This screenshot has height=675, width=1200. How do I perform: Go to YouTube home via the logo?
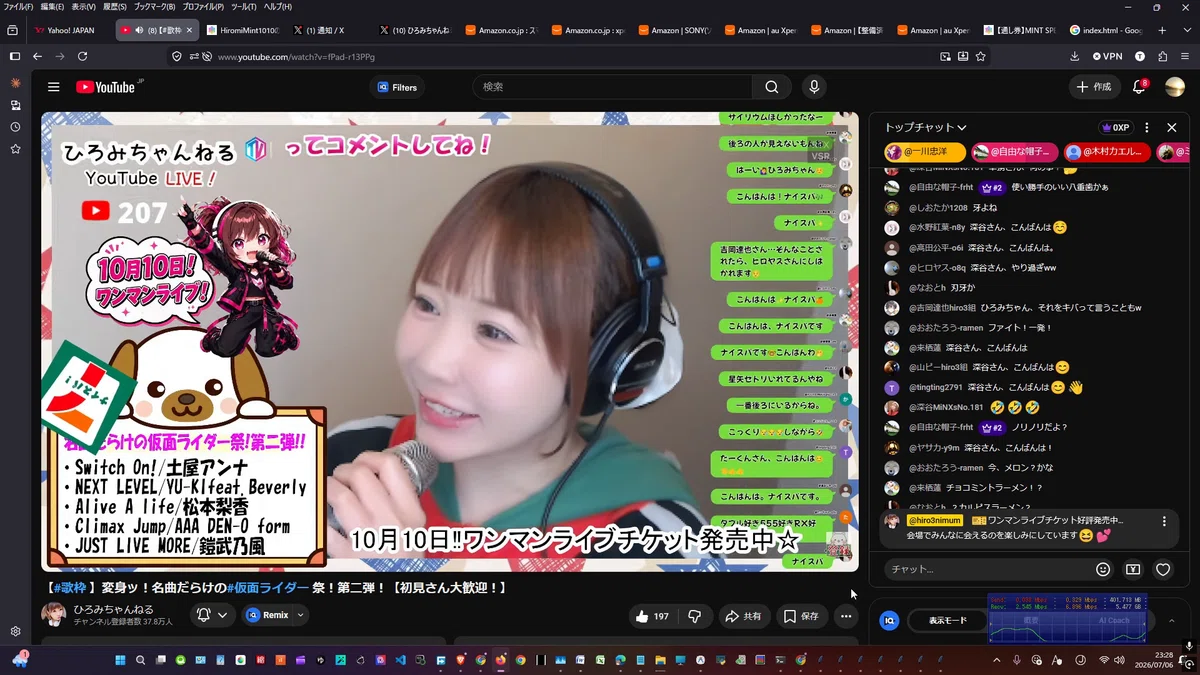pyautogui.click(x=108, y=87)
